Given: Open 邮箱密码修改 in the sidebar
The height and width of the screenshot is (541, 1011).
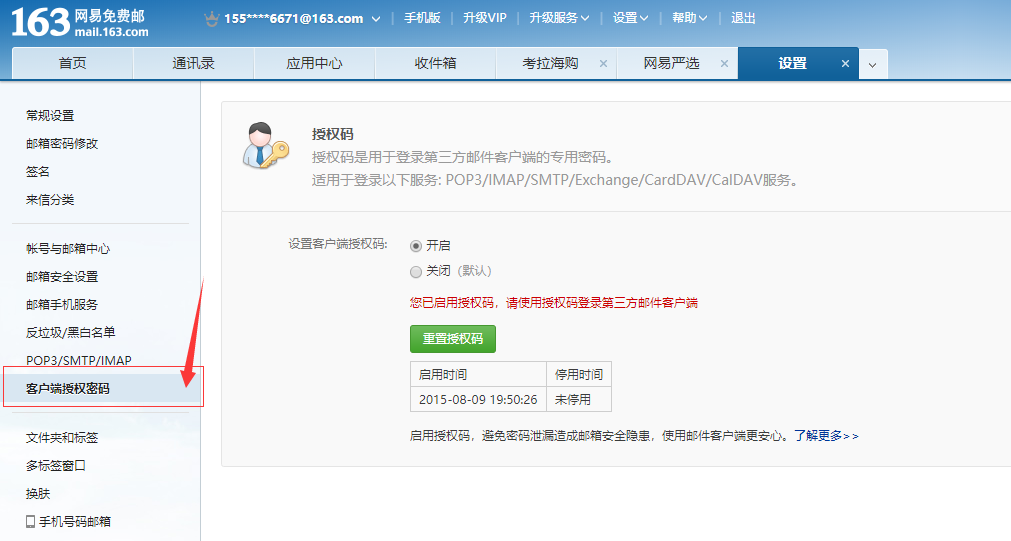Looking at the screenshot, I should pos(62,143).
